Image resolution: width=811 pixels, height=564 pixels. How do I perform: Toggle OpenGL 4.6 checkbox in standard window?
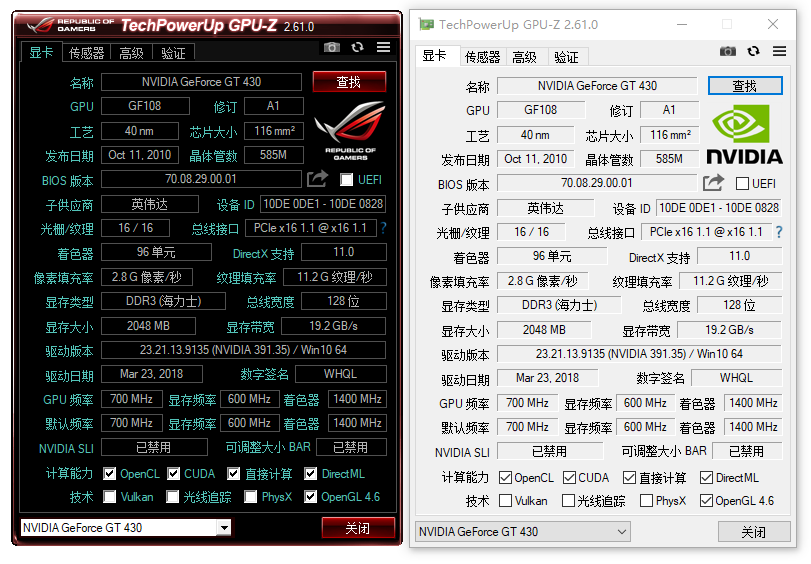[x=707, y=501]
